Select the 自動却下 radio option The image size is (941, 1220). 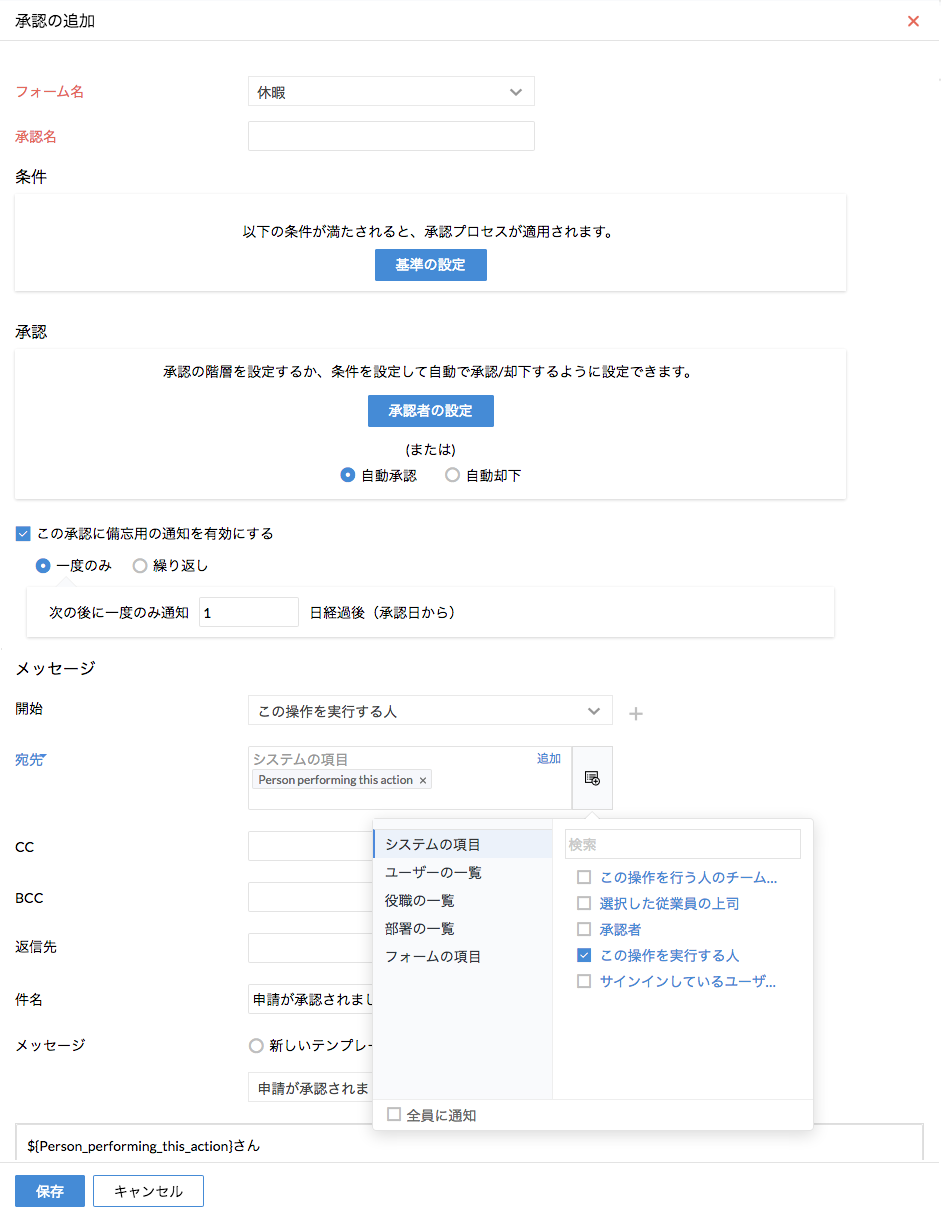point(452,476)
